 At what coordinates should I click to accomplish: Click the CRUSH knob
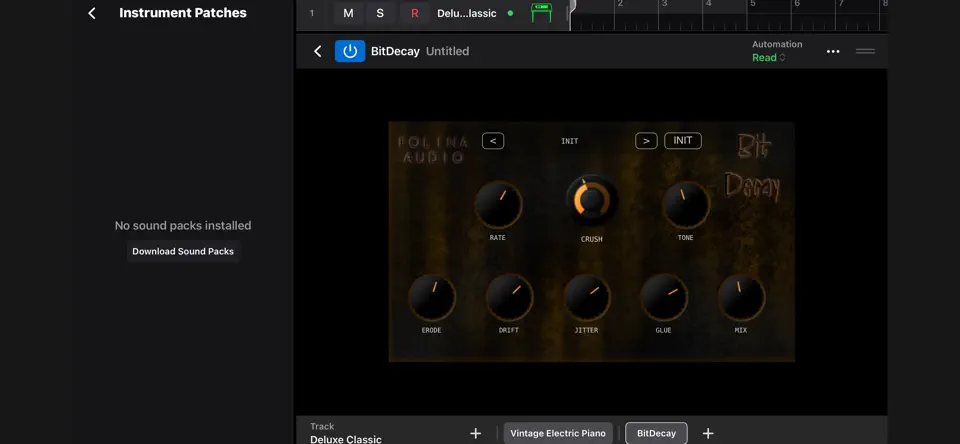(x=591, y=200)
